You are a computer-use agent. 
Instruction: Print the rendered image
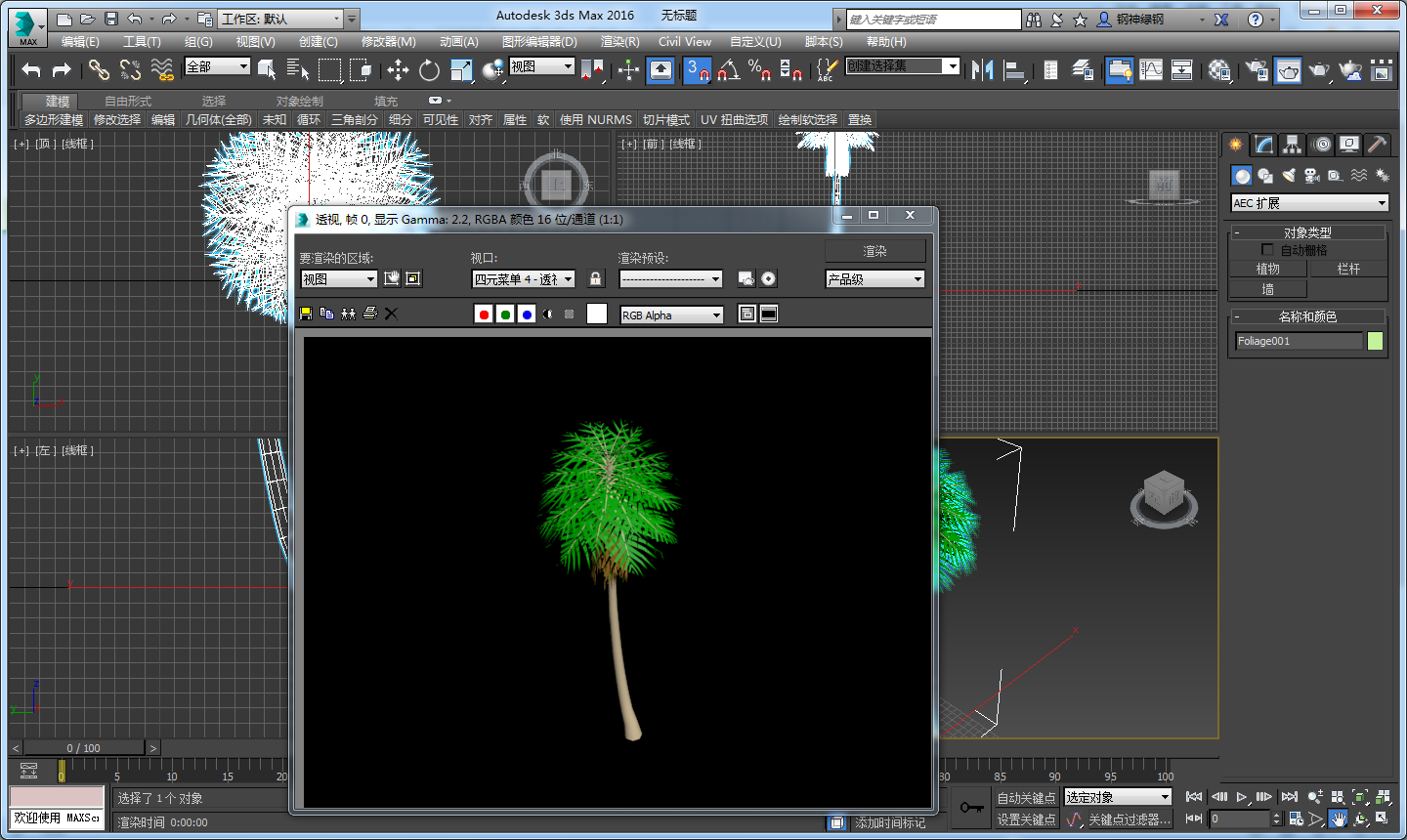click(x=369, y=314)
